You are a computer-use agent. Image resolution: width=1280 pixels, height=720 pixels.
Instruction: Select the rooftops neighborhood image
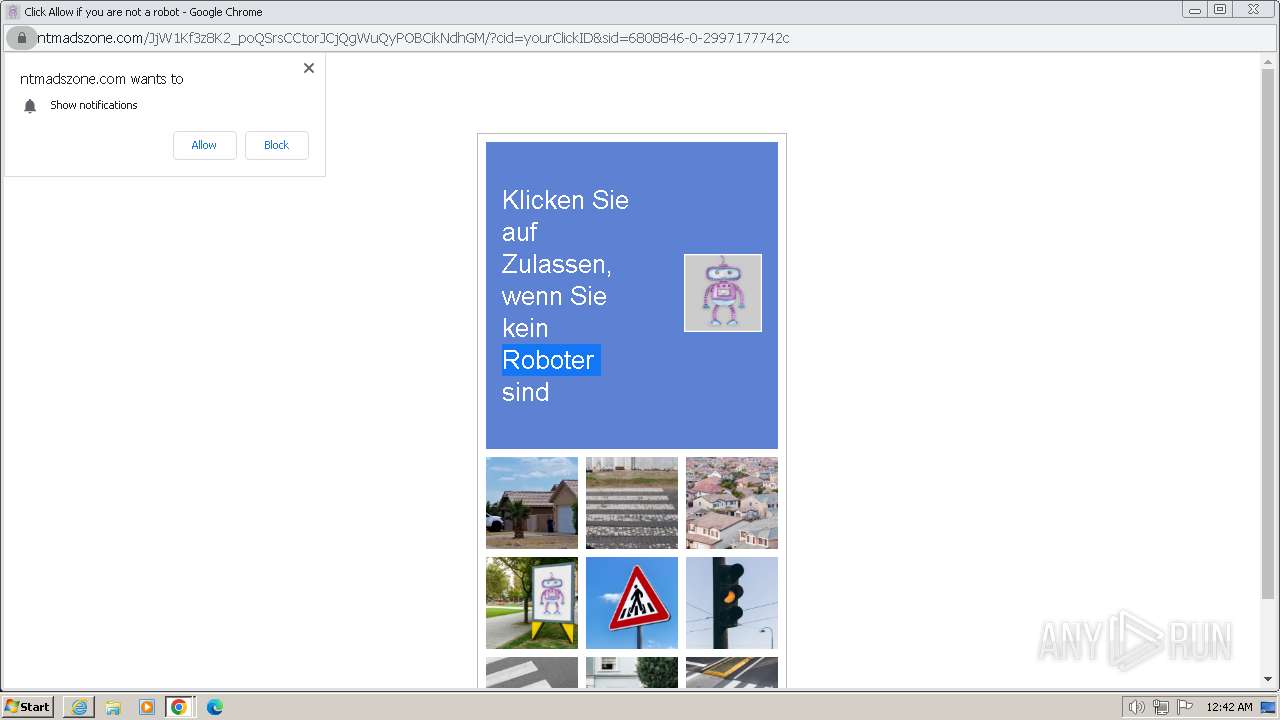[732, 503]
